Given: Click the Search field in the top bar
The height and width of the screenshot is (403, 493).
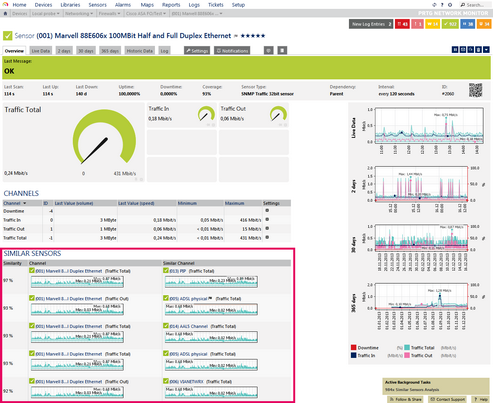Looking at the screenshot, I should (476, 5).
